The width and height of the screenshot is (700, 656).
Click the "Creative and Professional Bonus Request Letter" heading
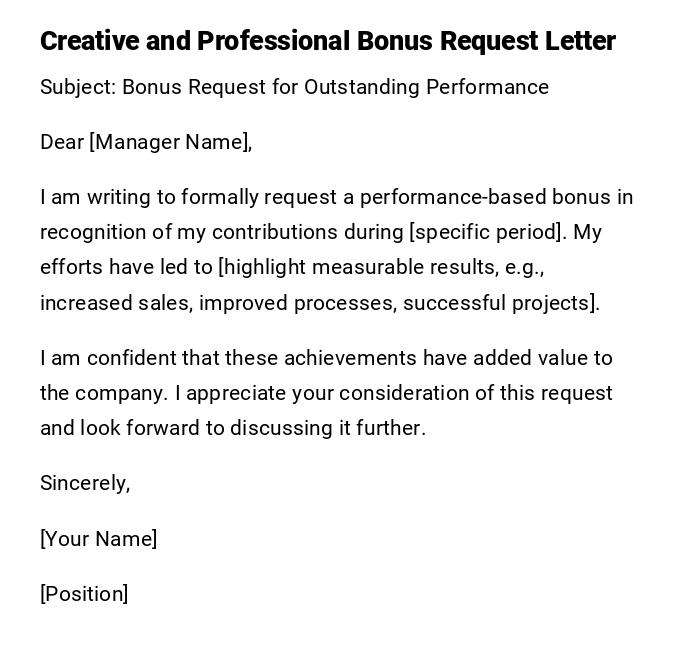coord(327,41)
